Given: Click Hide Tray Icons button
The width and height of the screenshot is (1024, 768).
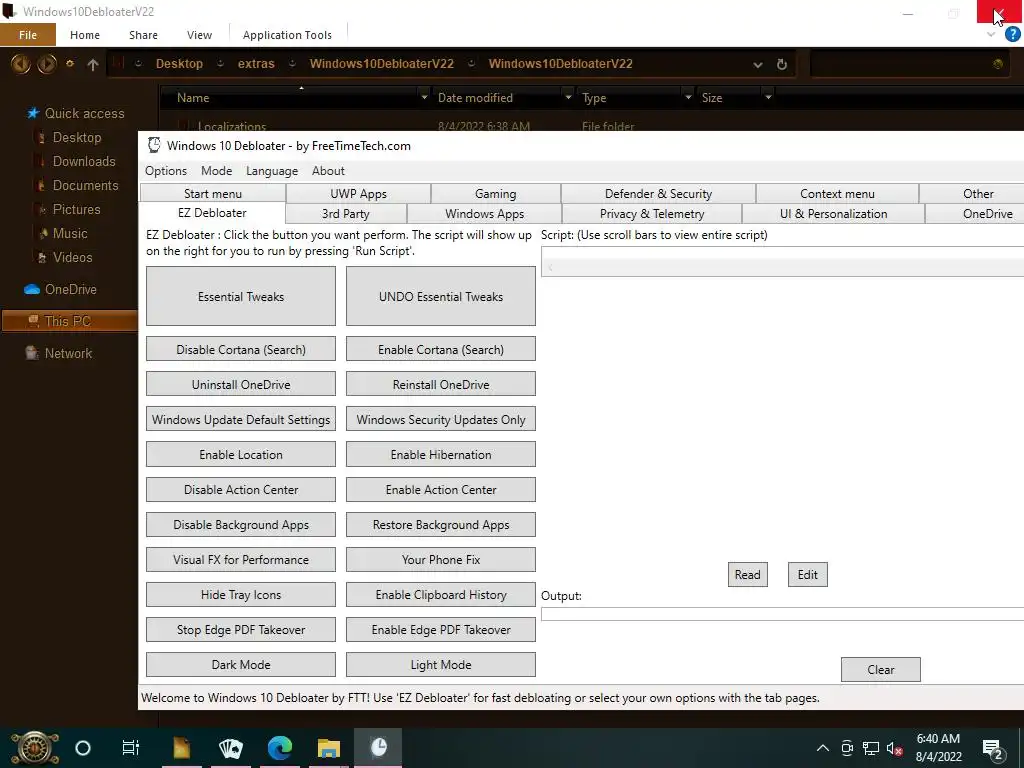Looking at the screenshot, I should [x=241, y=595].
